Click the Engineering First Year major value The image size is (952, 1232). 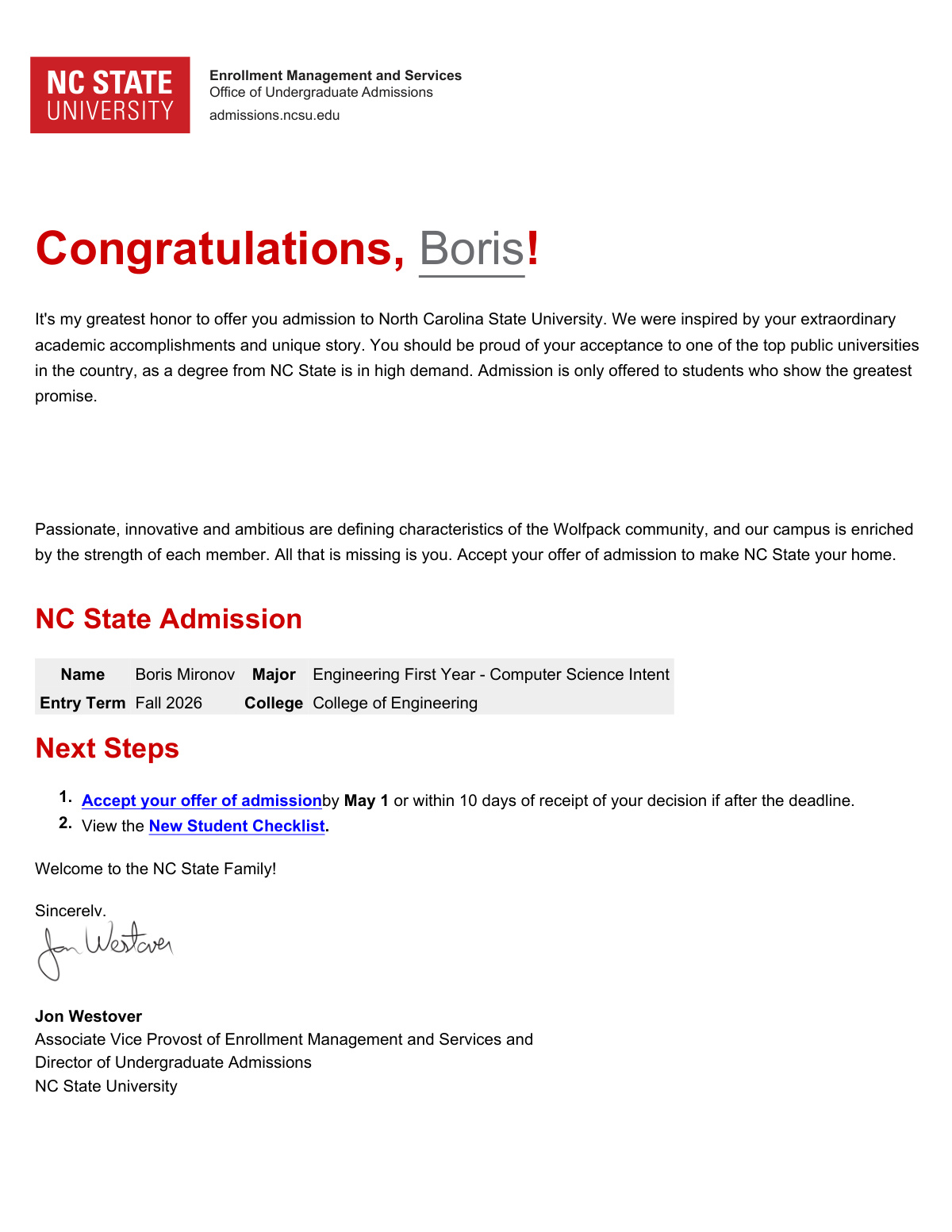point(491,674)
